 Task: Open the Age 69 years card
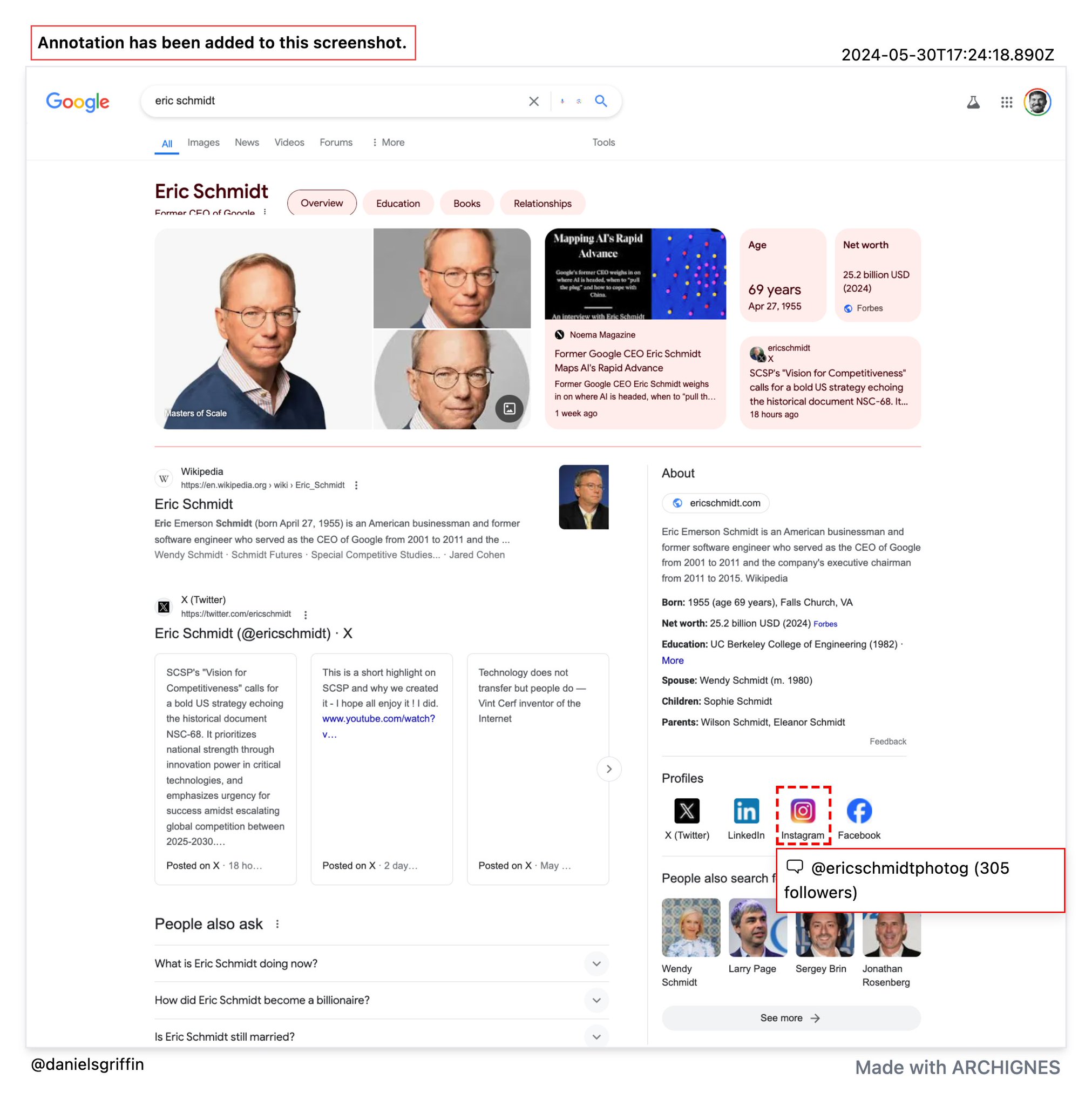click(783, 275)
